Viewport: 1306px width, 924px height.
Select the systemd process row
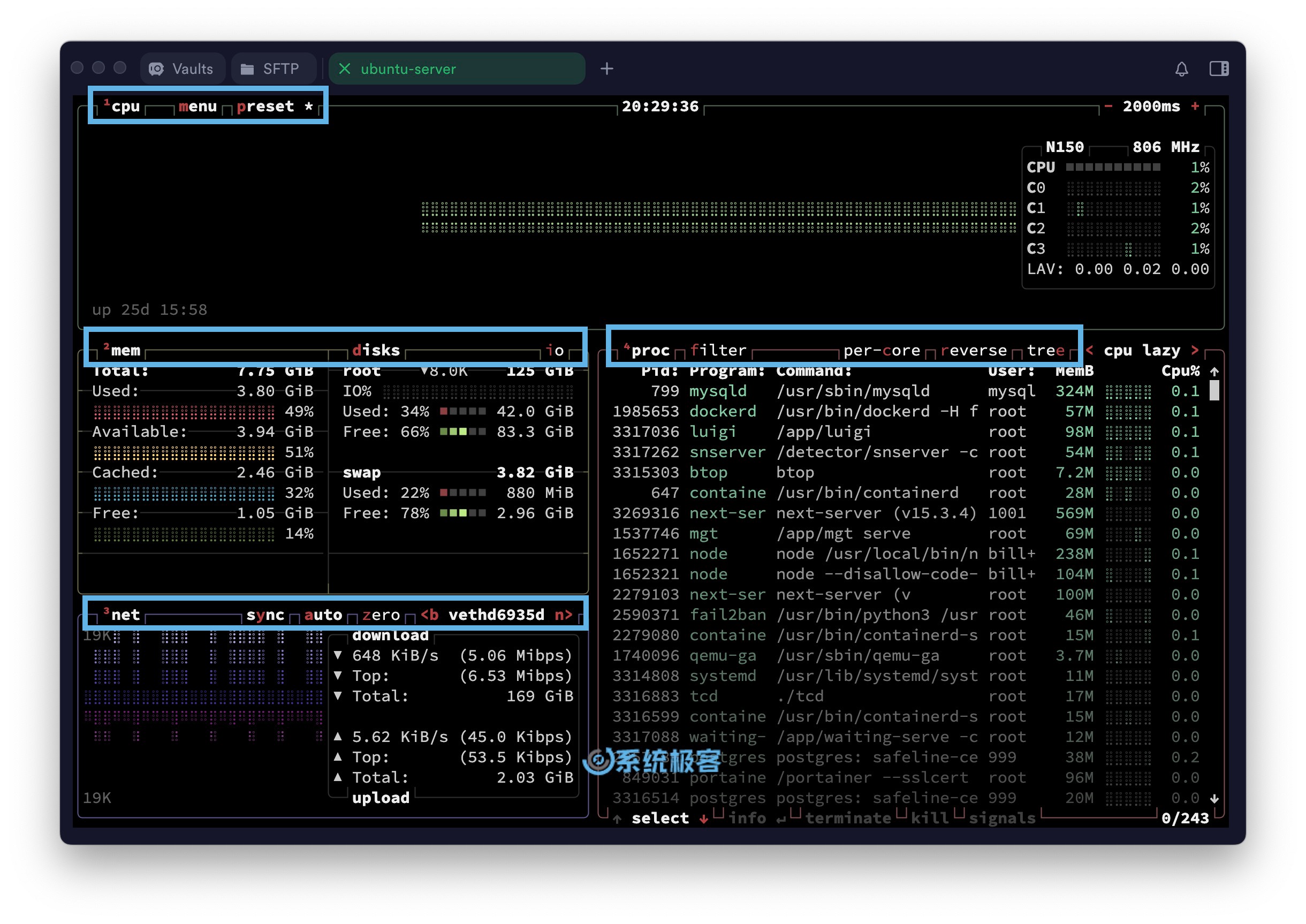(x=906, y=676)
